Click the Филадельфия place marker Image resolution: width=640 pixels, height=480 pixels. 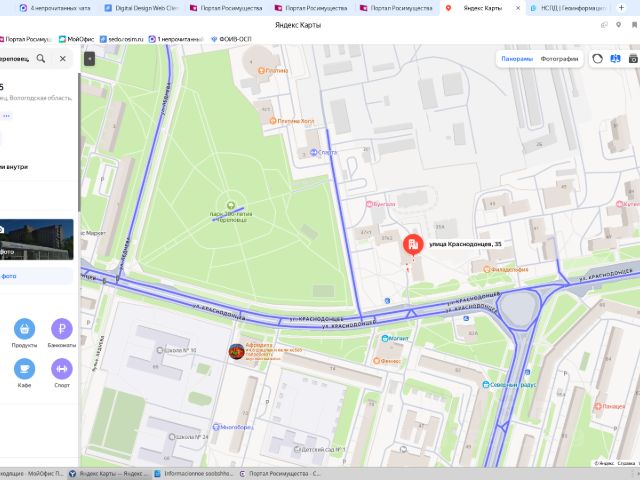[487, 269]
